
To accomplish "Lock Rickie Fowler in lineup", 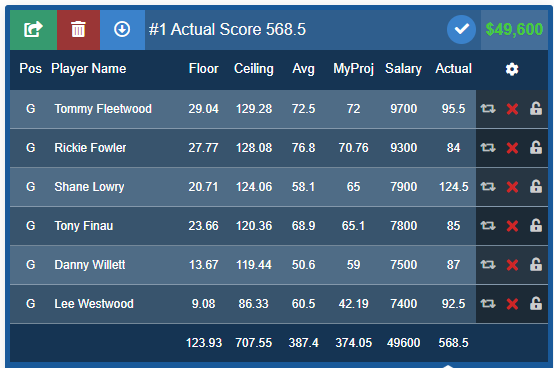I will pyautogui.click(x=536, y=147).
